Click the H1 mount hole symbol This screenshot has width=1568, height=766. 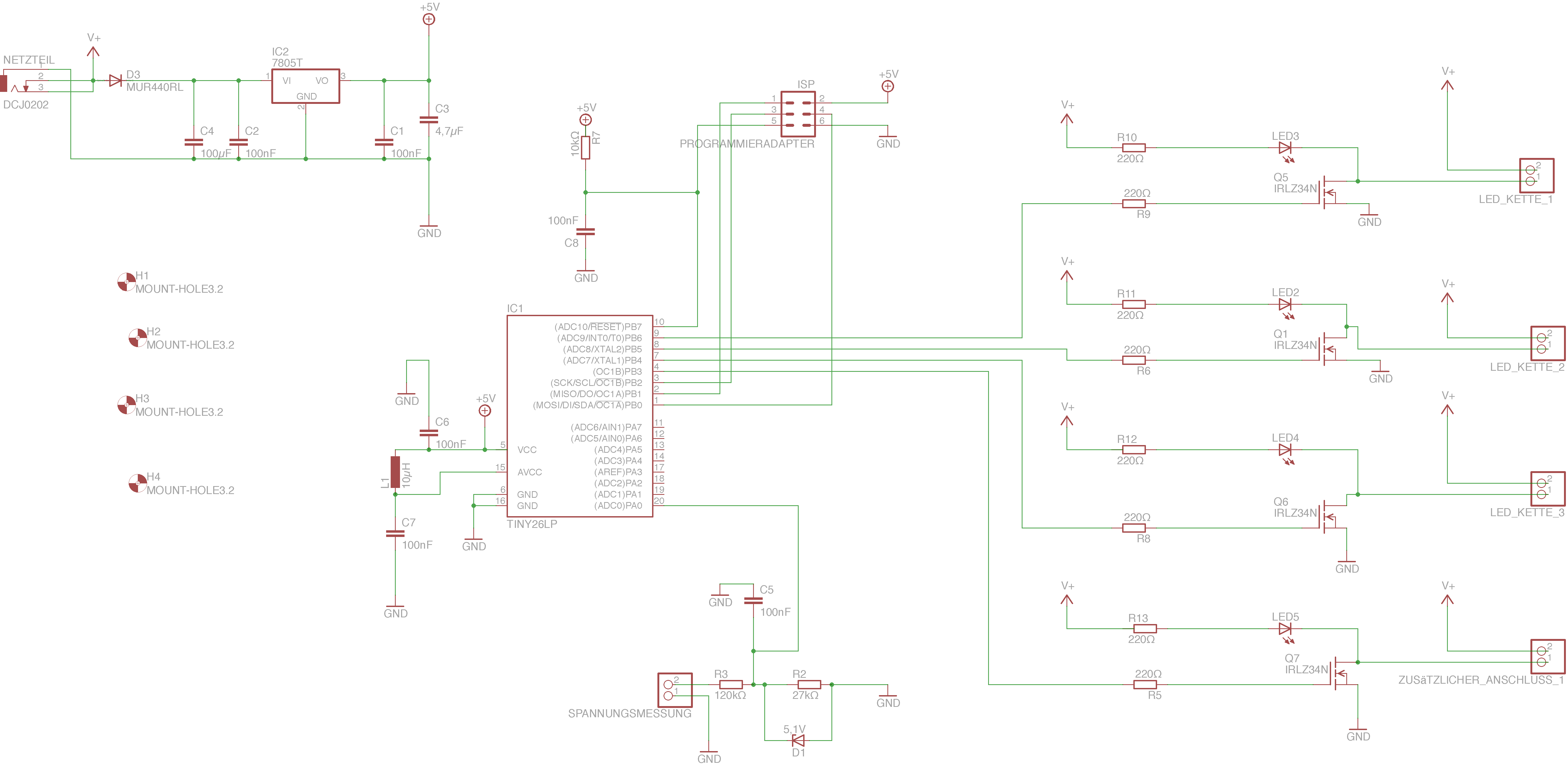coord(126,282)
